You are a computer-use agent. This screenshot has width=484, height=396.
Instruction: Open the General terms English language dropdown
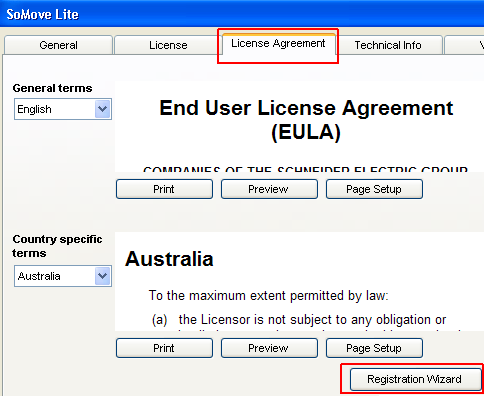click(x=63, y=109)
